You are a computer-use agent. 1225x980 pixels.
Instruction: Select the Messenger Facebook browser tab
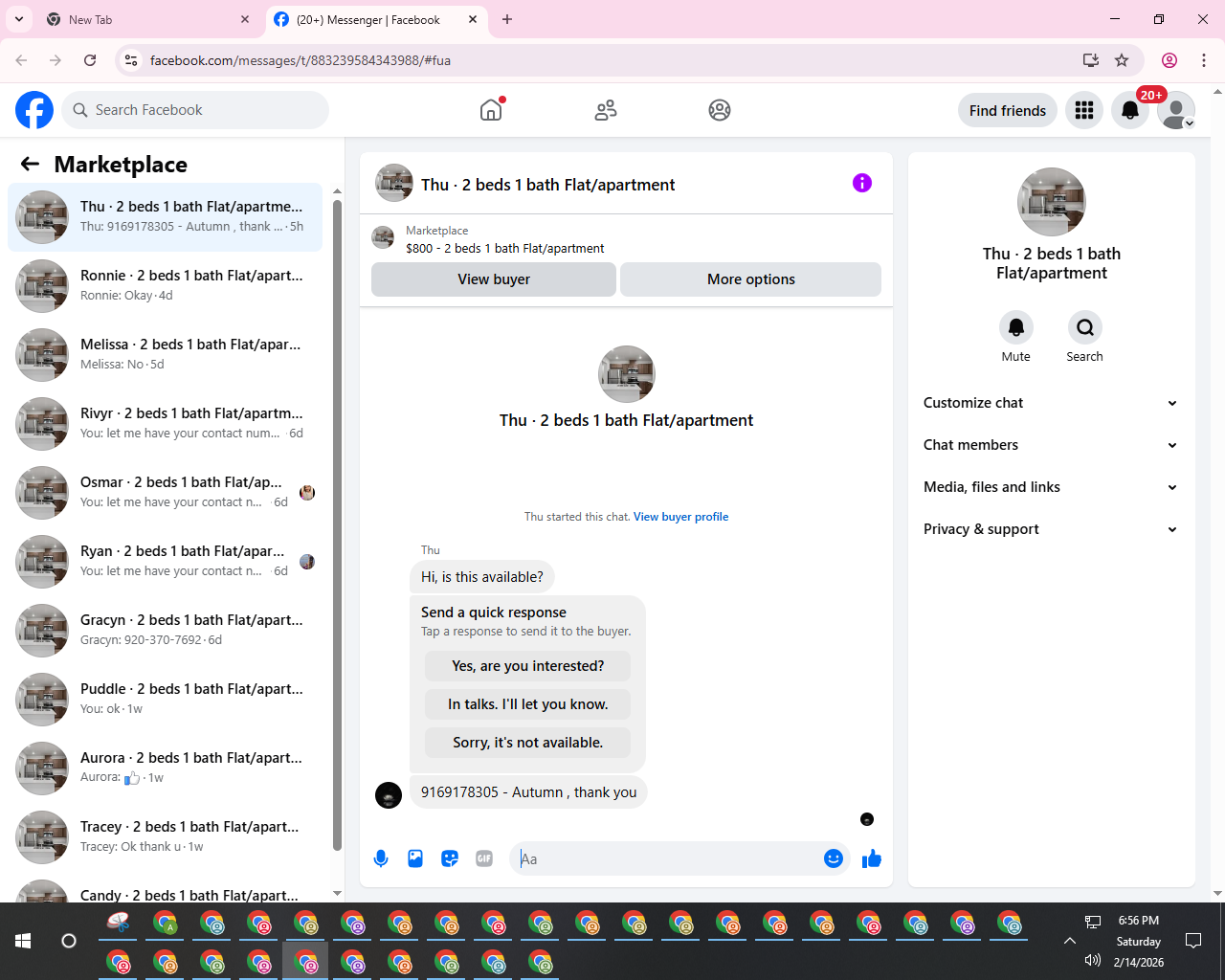click(376, 19)
